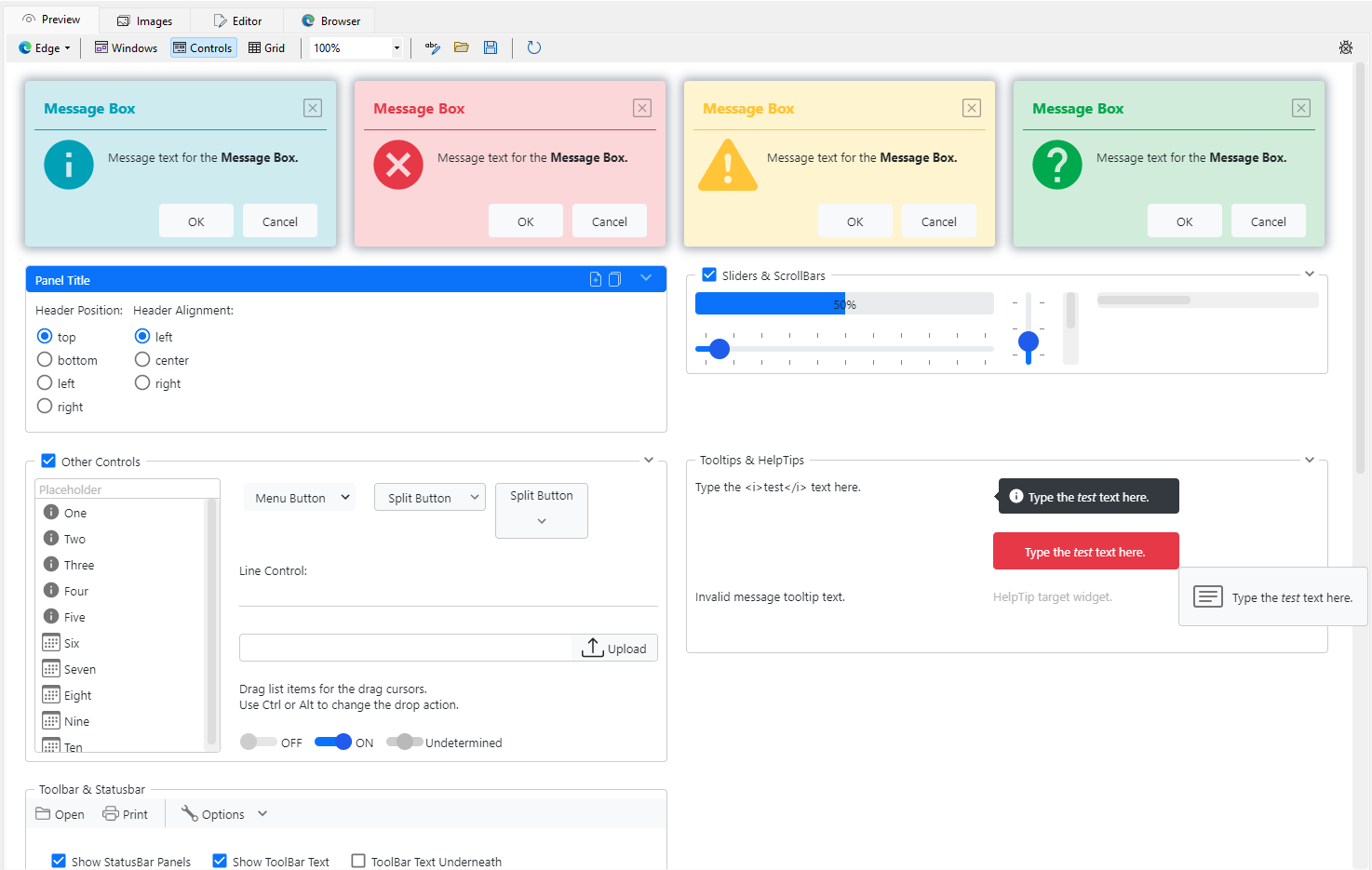Viewport: 1372px width, 870px height.
Task: Click the save floppy disk icon
Action: pyautogui.click(x=491, y=47)
